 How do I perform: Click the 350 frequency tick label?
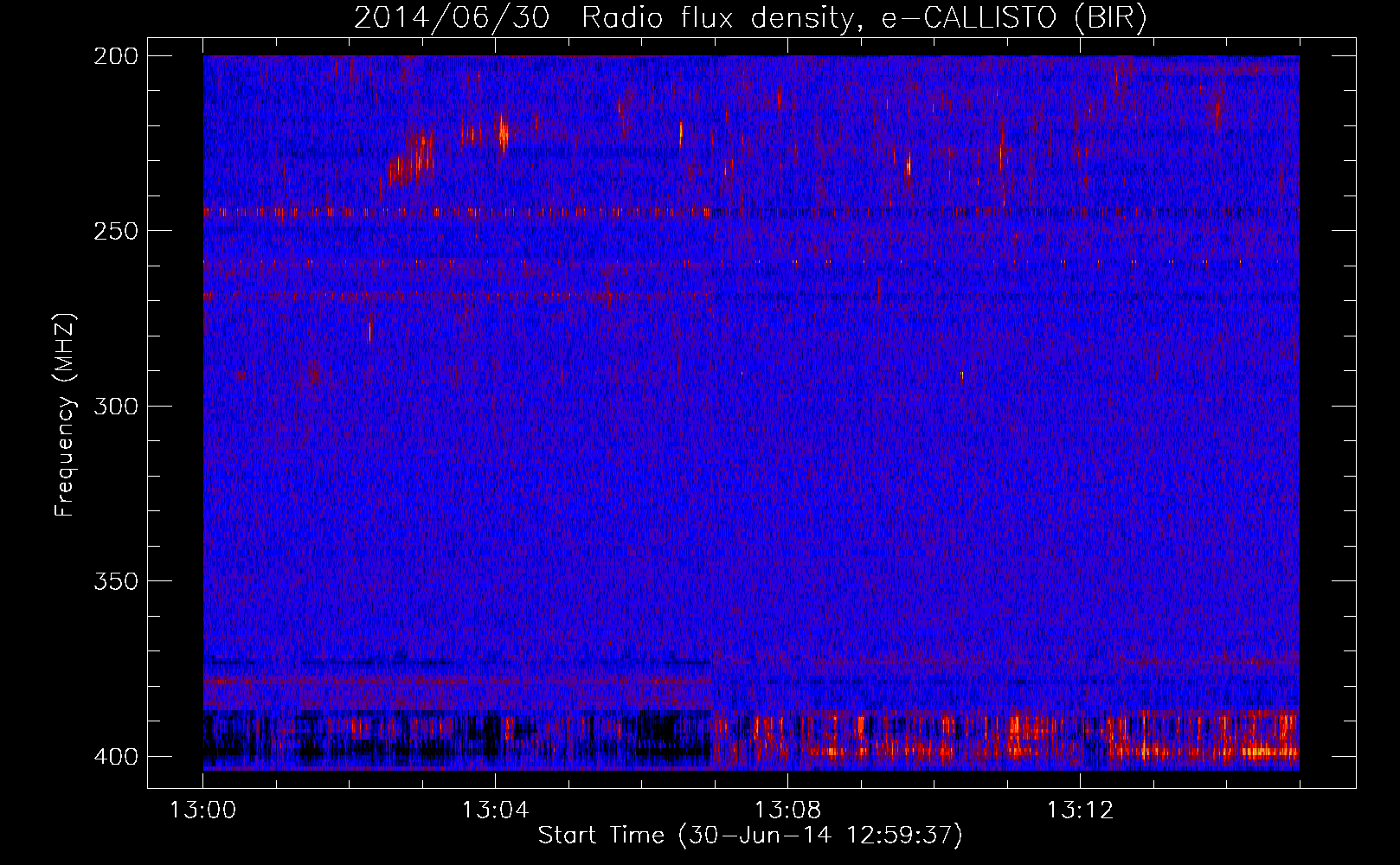(x=116, y=580)
